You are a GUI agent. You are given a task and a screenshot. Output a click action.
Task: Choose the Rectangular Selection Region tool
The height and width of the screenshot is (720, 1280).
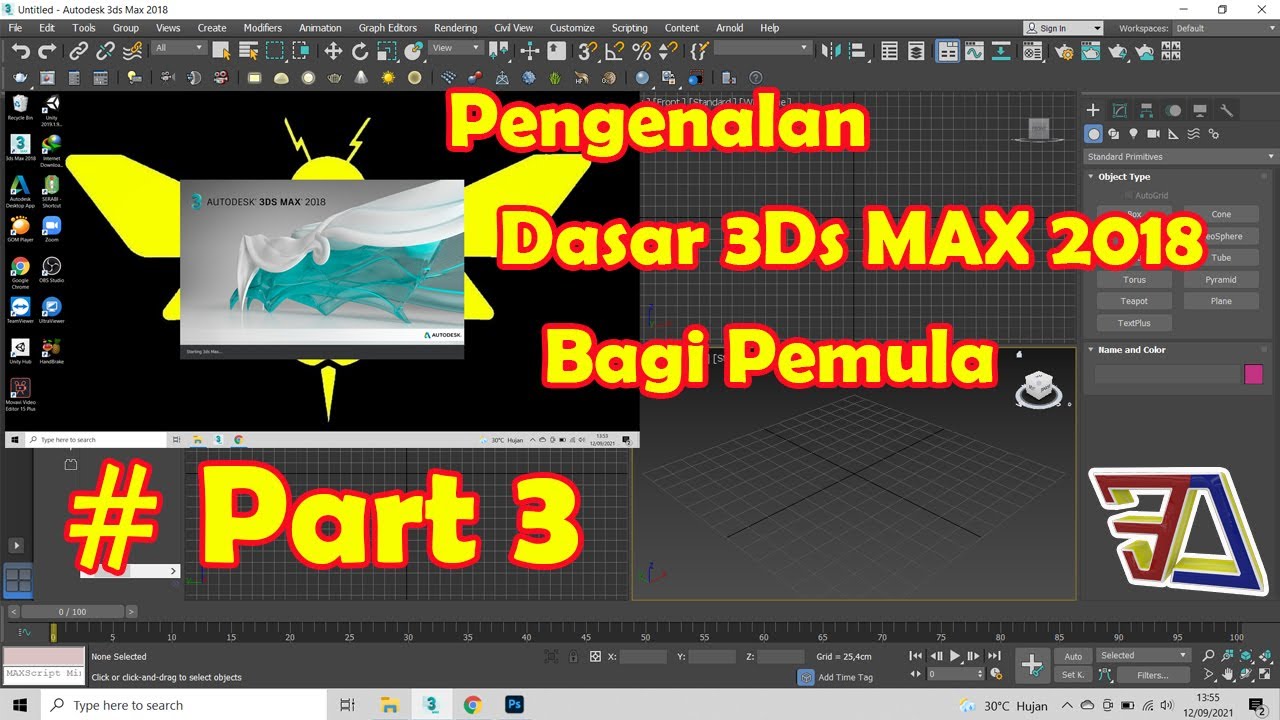[274, 50]
